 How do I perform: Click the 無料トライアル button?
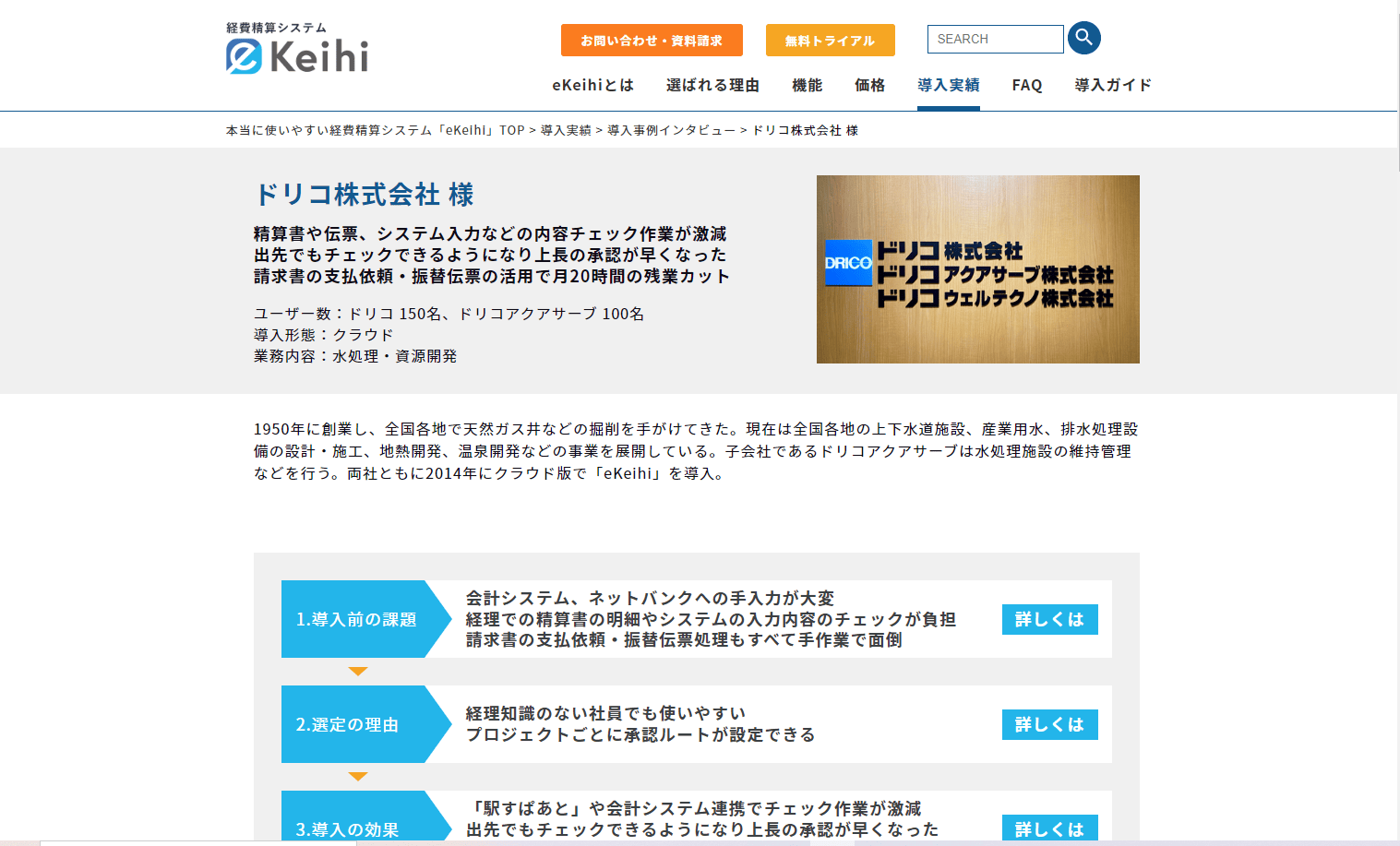pos(830,41)
